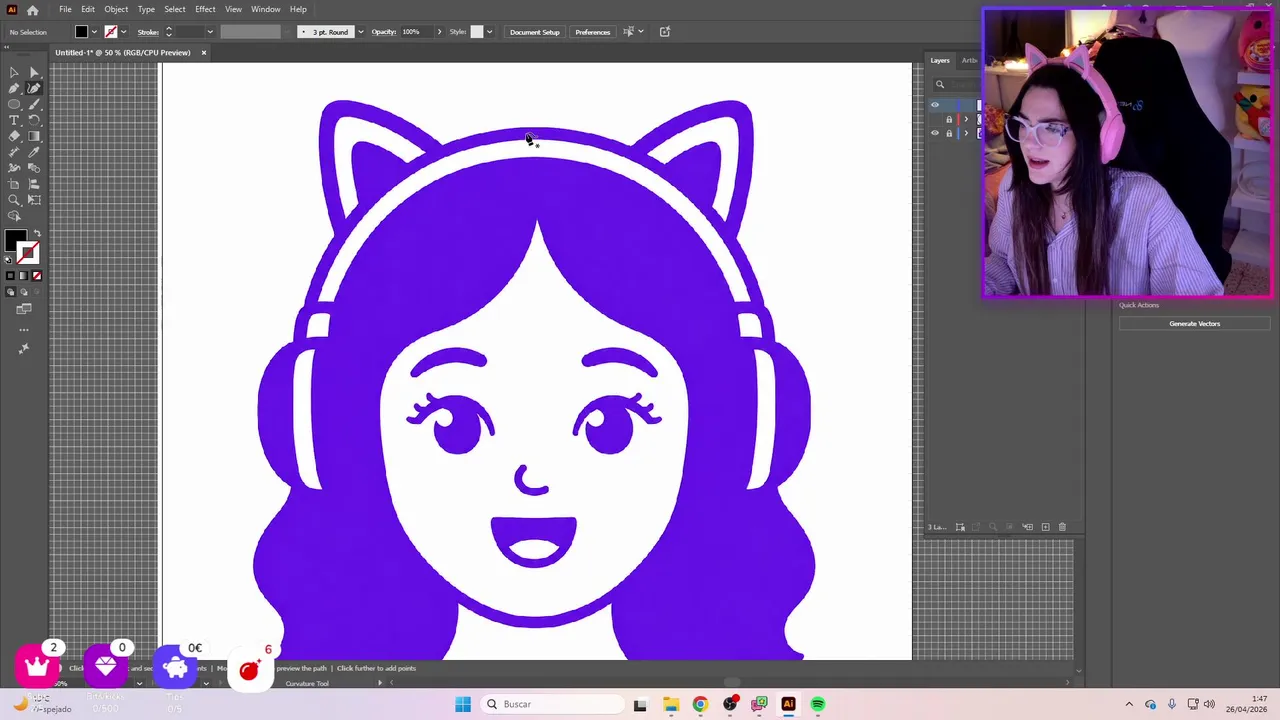Close the Untitled-1 document tab
1280x720 pixels.
point(203,52)
